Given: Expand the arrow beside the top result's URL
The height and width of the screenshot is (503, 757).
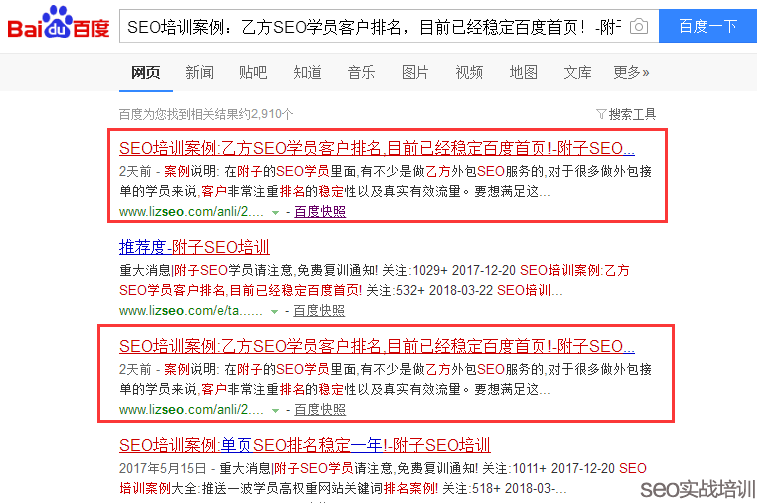Looking at the screenshot, I should pos(275,212).
